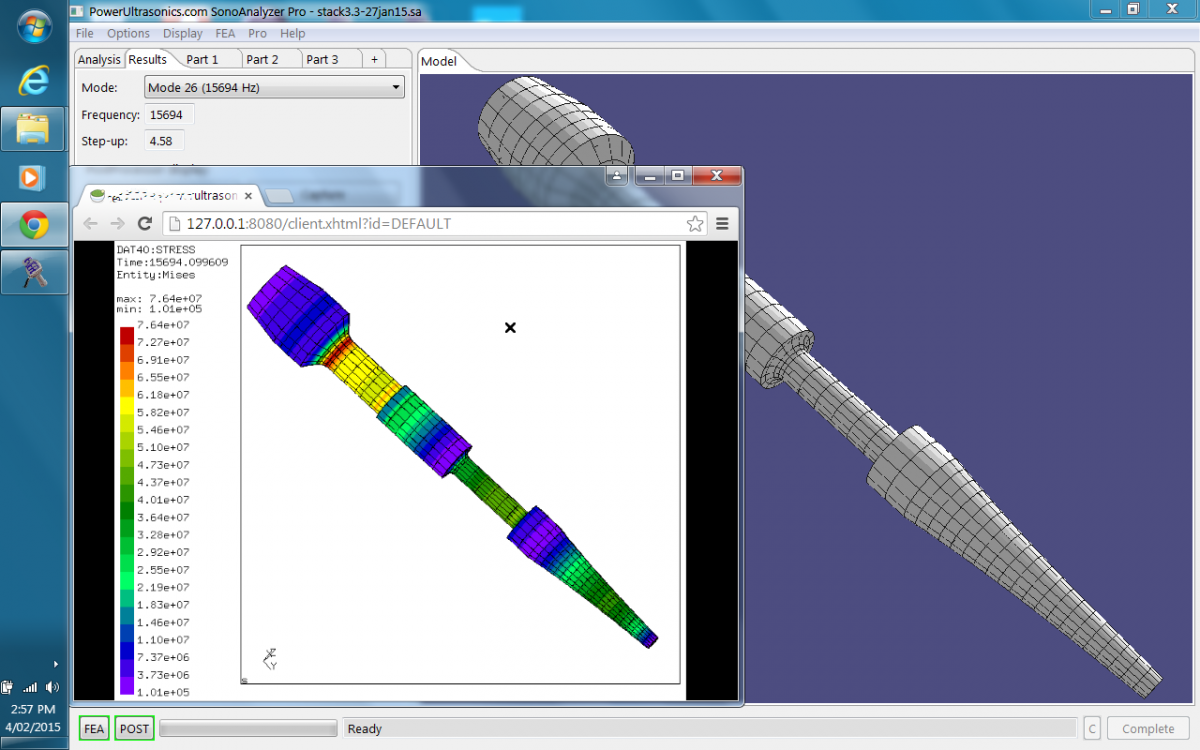Switch to Chrome via its taskbar icon
The height and width of the screenshot is (750, 1200).
coord(34,225)
